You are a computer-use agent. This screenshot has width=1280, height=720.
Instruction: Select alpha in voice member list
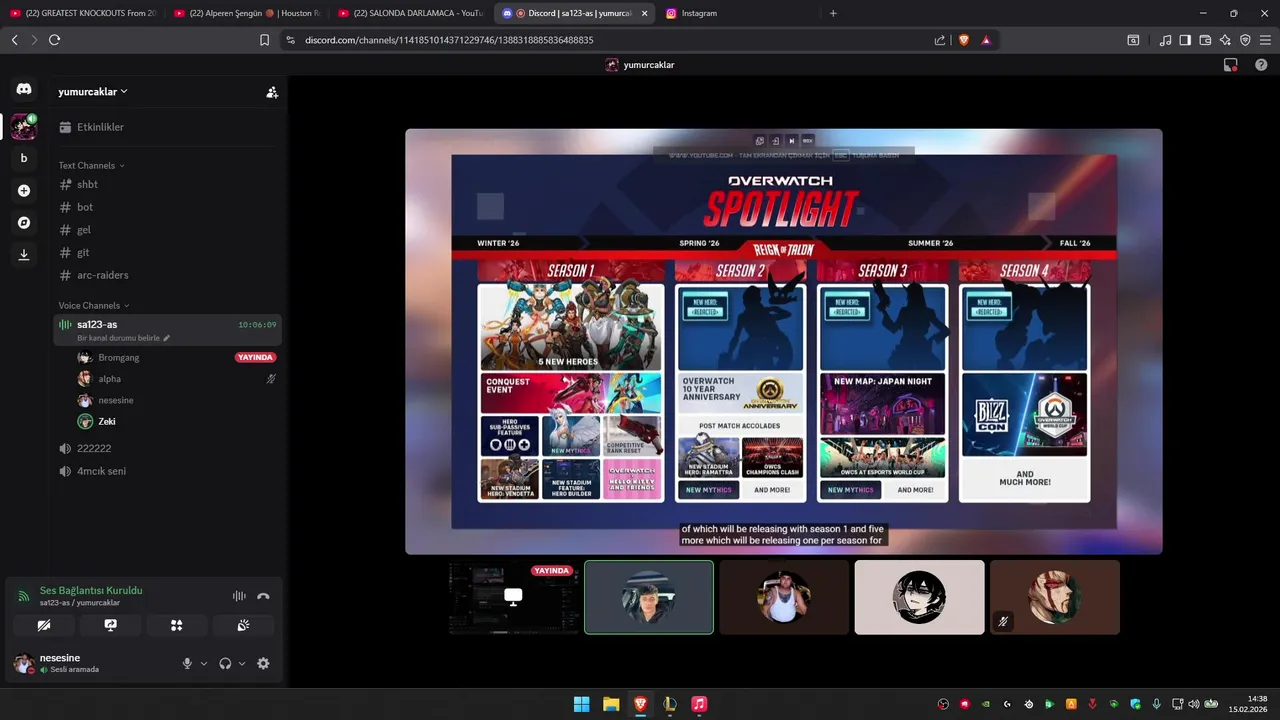coord(176,379)
